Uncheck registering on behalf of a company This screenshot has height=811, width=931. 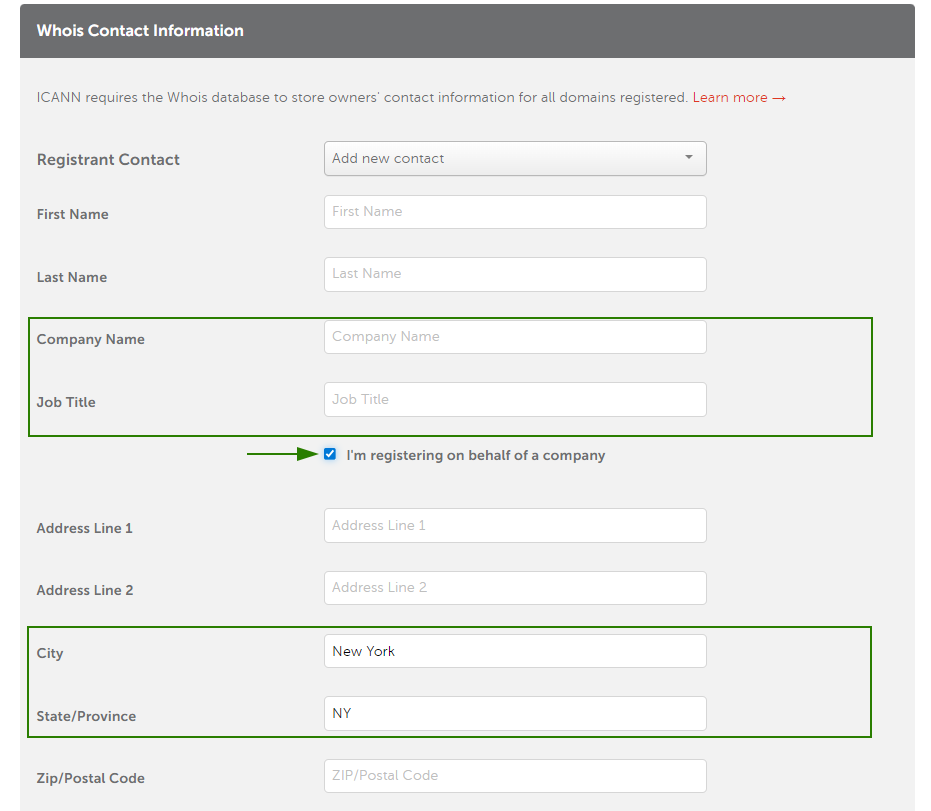330,455
